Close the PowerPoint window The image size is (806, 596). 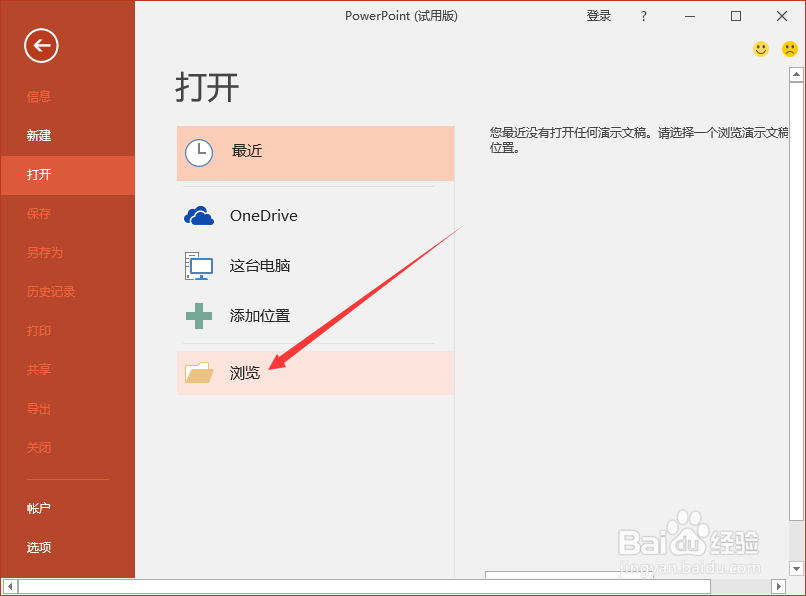(782, 16)
